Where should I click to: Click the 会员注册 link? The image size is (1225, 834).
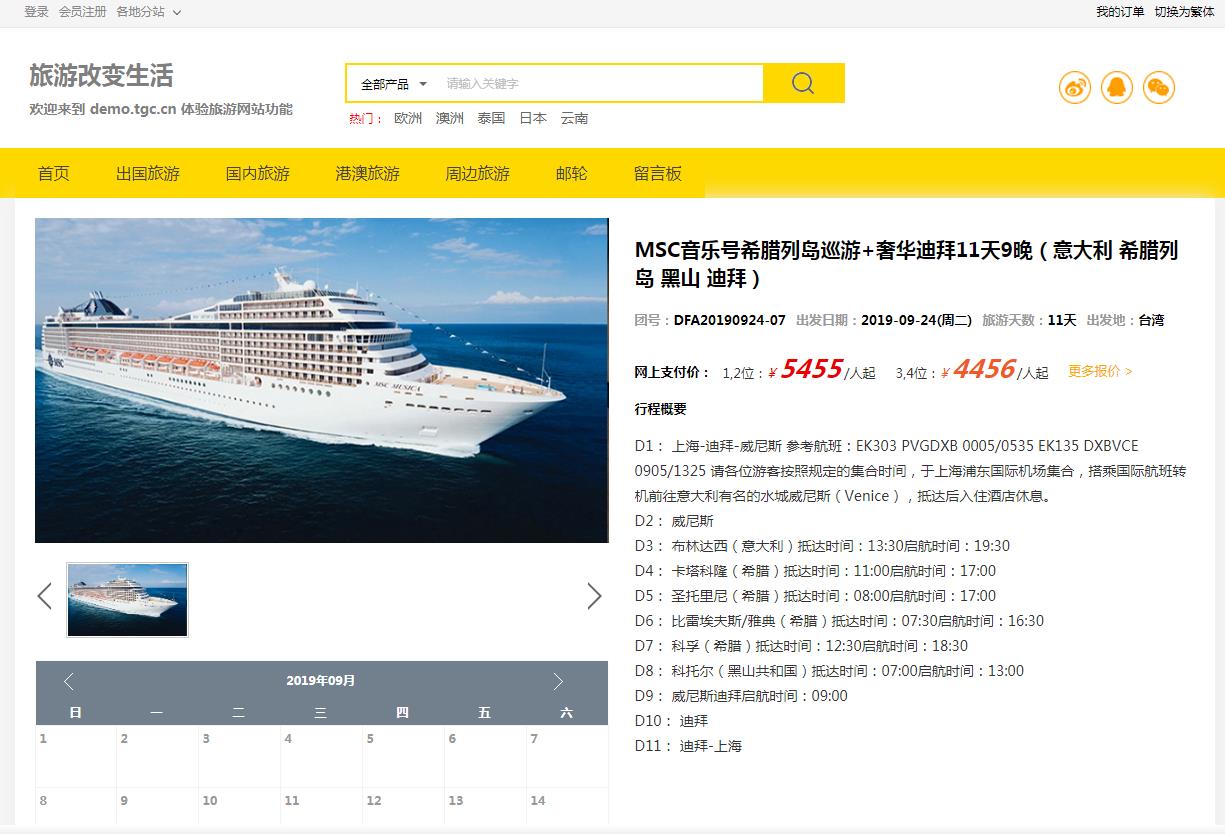(x=83, y=12)
